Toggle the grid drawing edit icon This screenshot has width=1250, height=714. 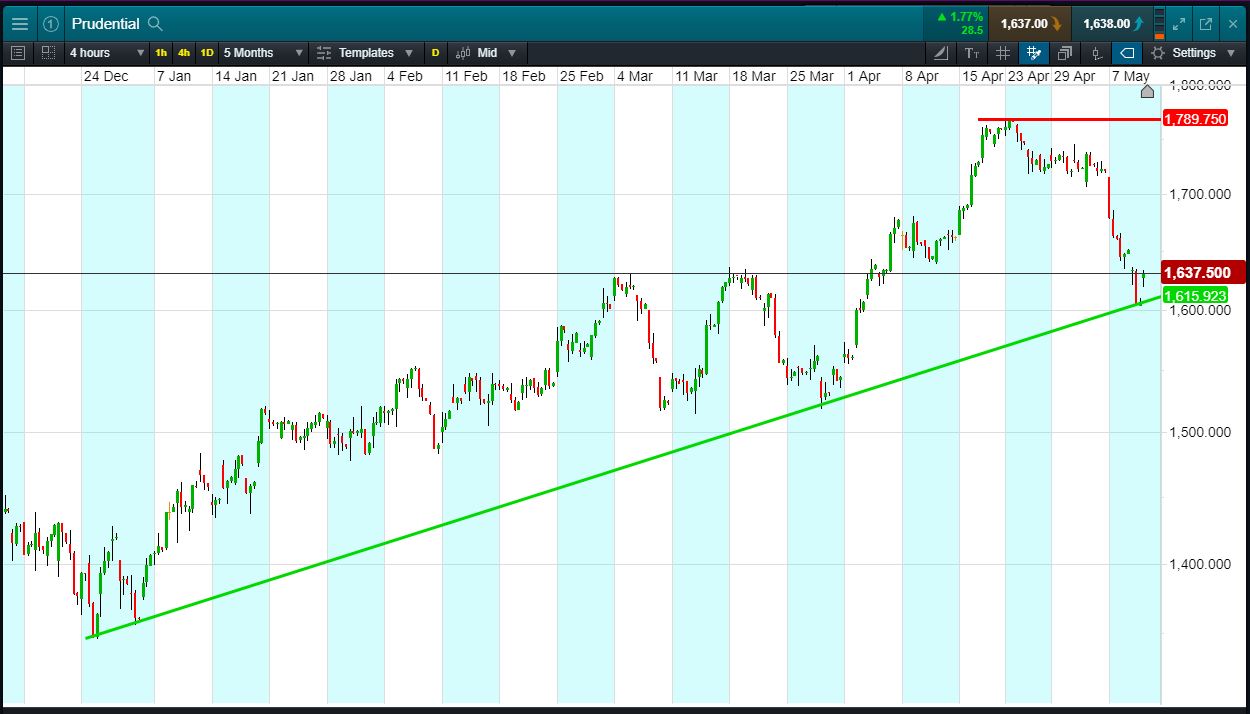coord(1034,53)
